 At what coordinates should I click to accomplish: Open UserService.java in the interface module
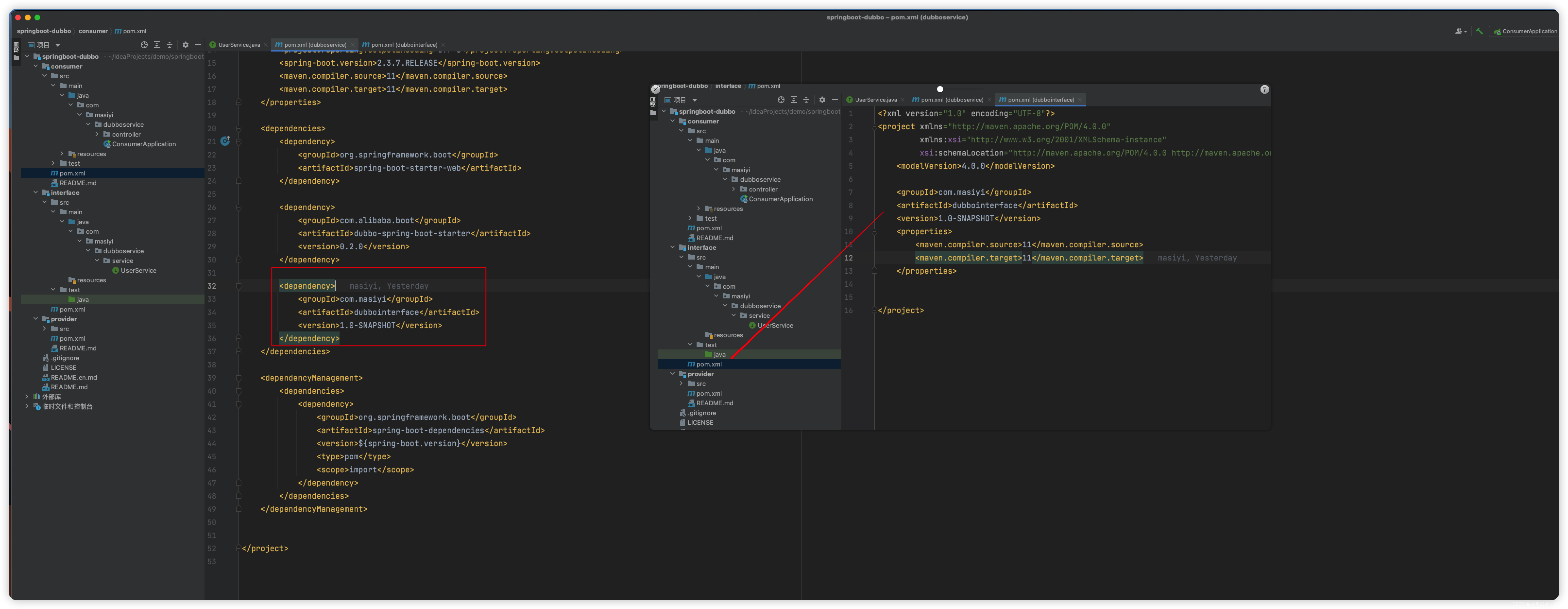pos(775,325)
